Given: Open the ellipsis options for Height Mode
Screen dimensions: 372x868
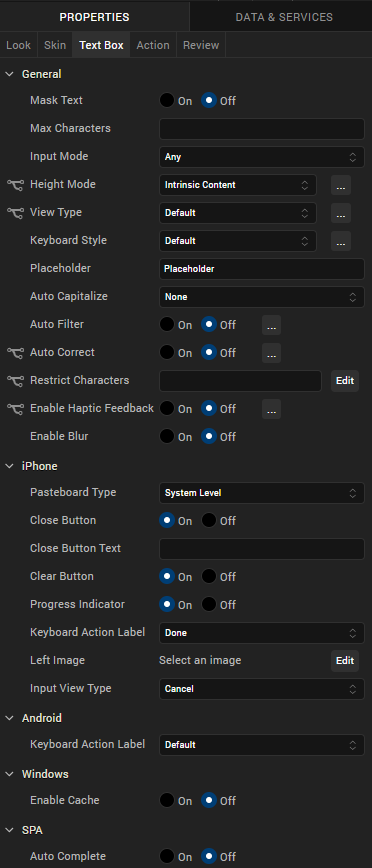Looking at the screenshot, I should pyautogui.click(x=341, y=185).
